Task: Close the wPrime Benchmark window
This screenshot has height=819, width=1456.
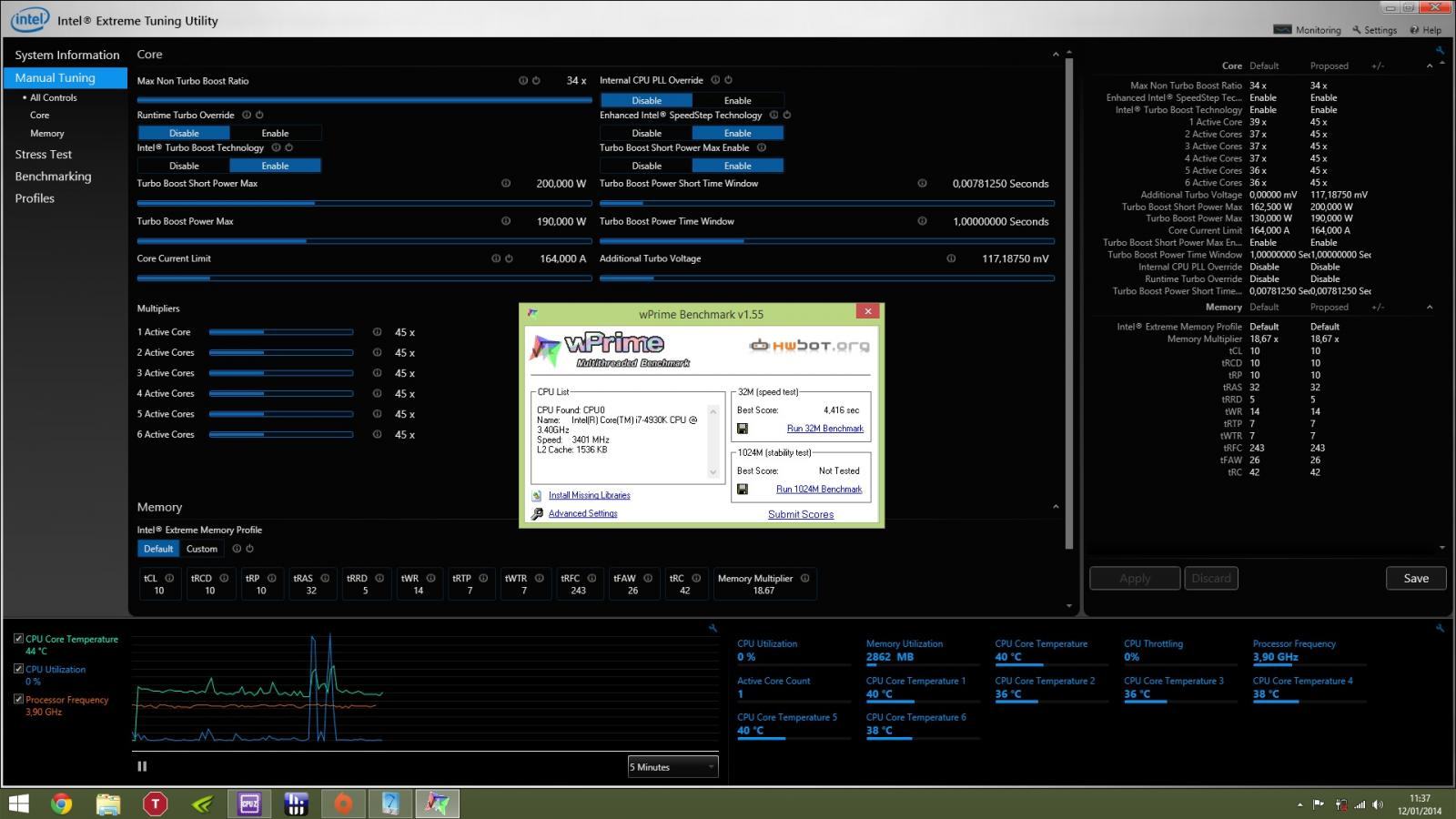Action: pyautogui.click(x=868, y=311)
